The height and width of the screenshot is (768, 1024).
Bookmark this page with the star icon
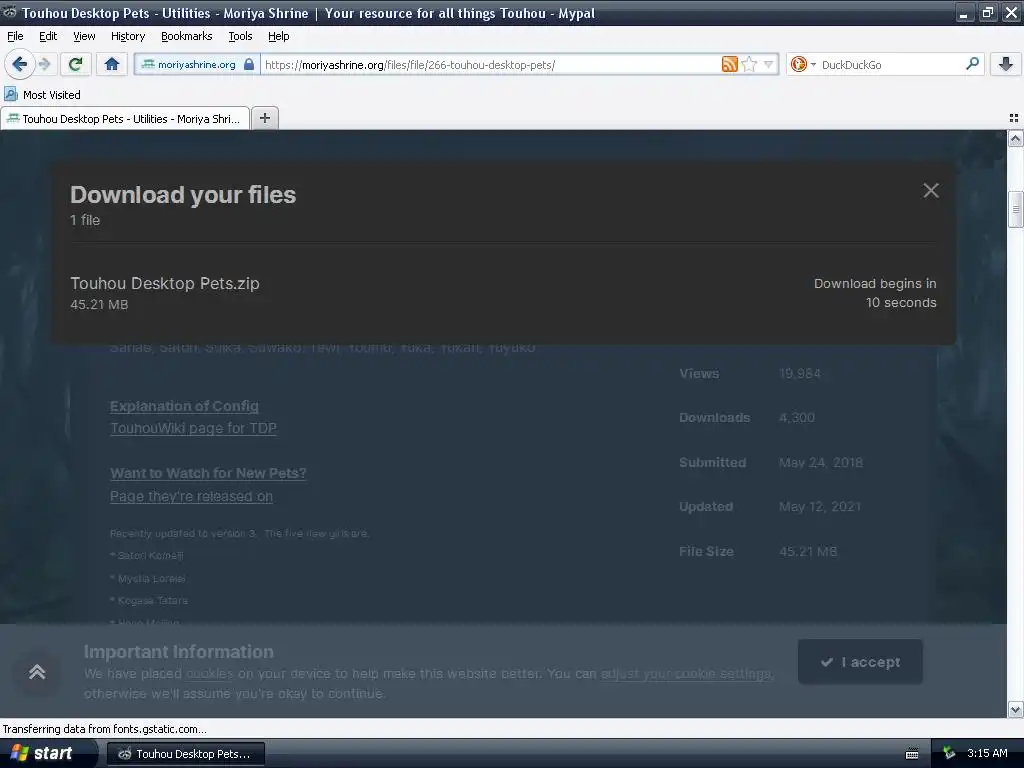pos(749,64)
